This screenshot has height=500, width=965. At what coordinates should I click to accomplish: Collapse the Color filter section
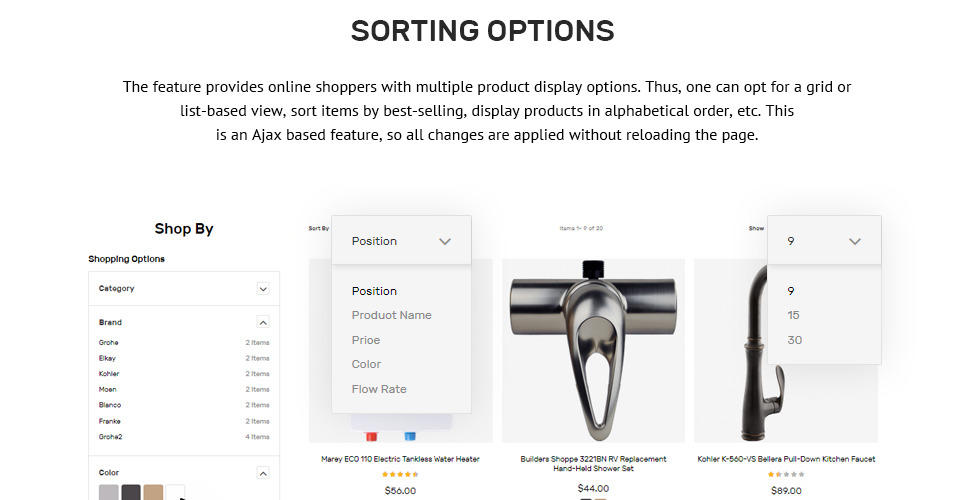click(x=263, y=473)
